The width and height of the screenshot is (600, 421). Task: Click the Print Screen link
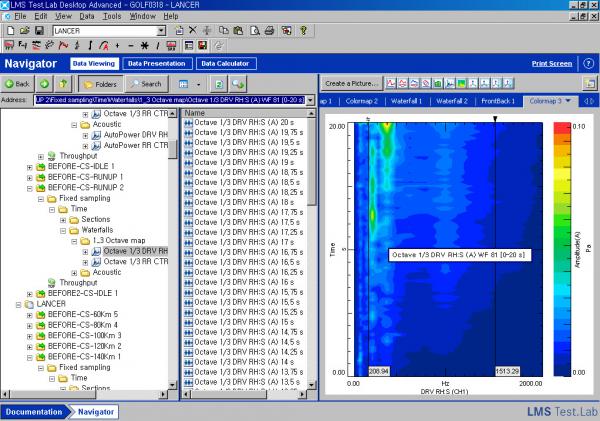point(552,64)
